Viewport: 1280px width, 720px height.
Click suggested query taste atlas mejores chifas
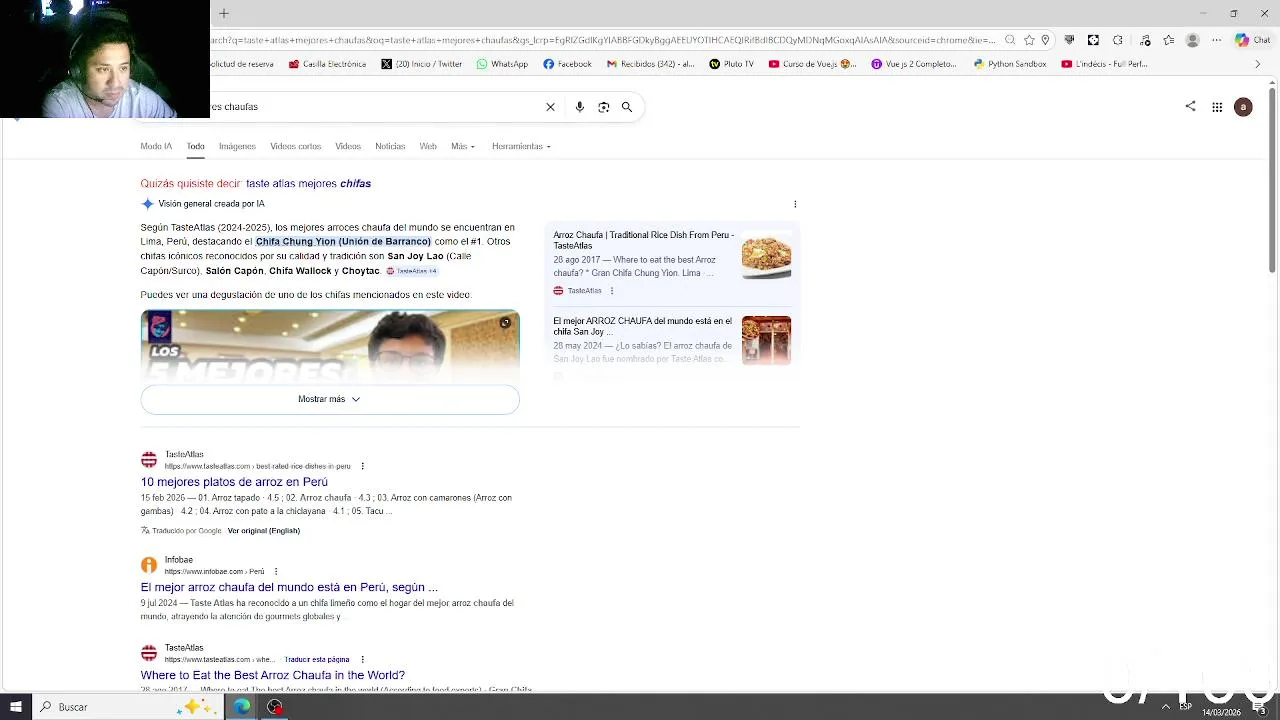(308, 184)
